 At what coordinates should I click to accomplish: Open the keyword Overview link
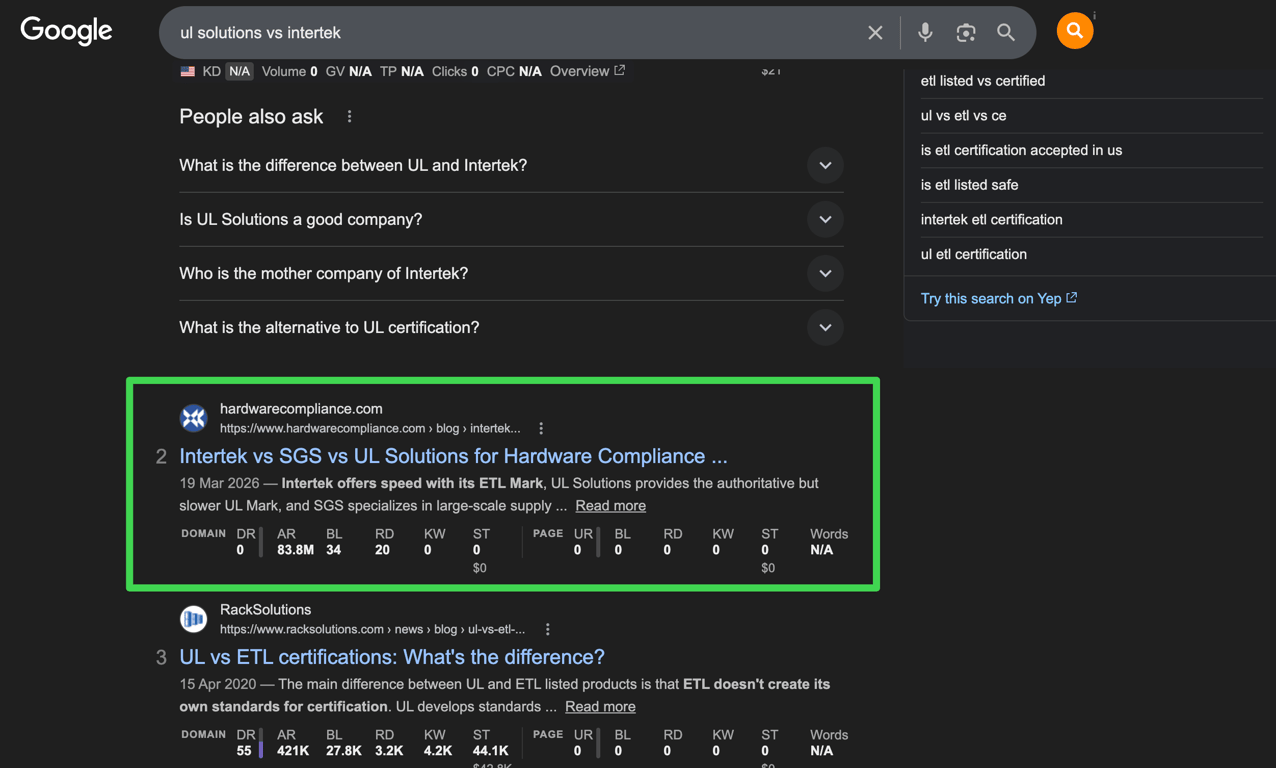(587, 71)
